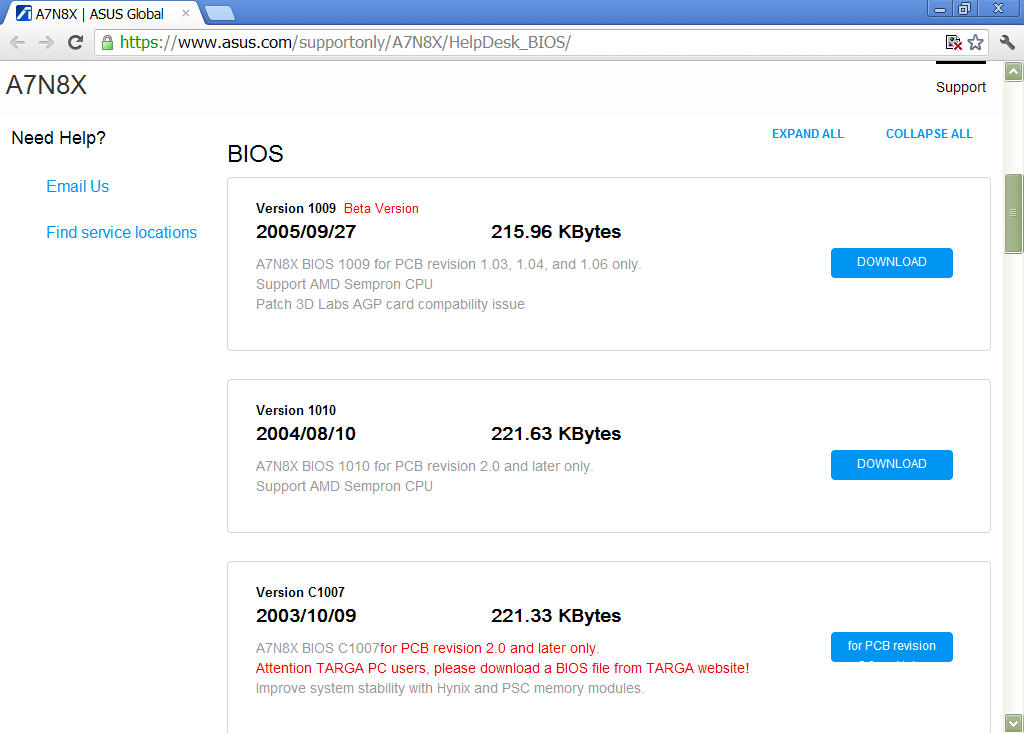The height and width of the screenshot is (733, 1024).
Task: Bookmark this page with the star icon
Action: pos(976,42)
